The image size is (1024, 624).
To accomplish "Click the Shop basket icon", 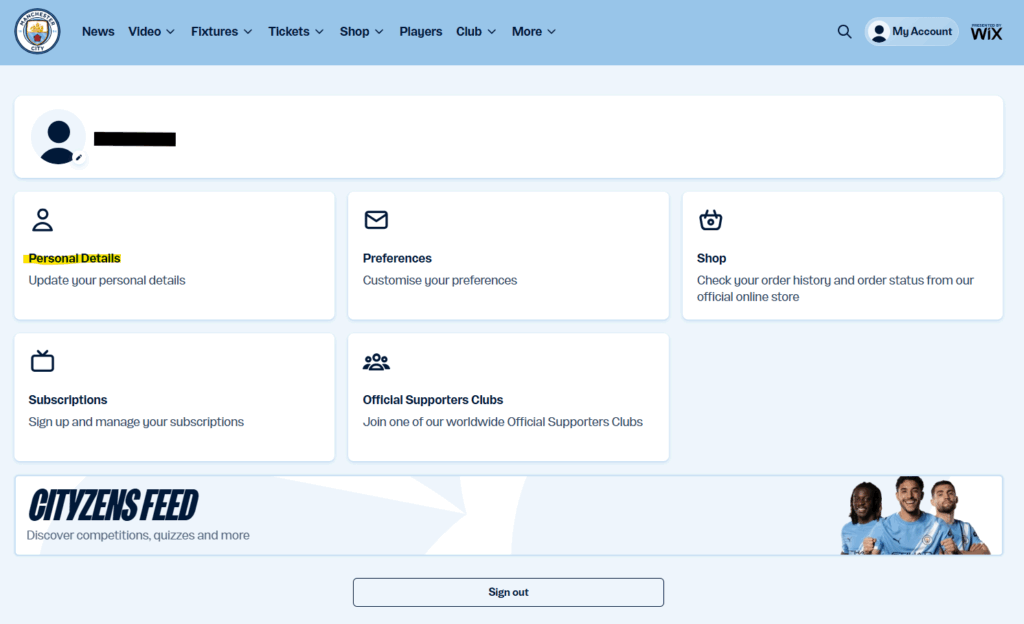I will pyautogui.click(x=710, y=220).
